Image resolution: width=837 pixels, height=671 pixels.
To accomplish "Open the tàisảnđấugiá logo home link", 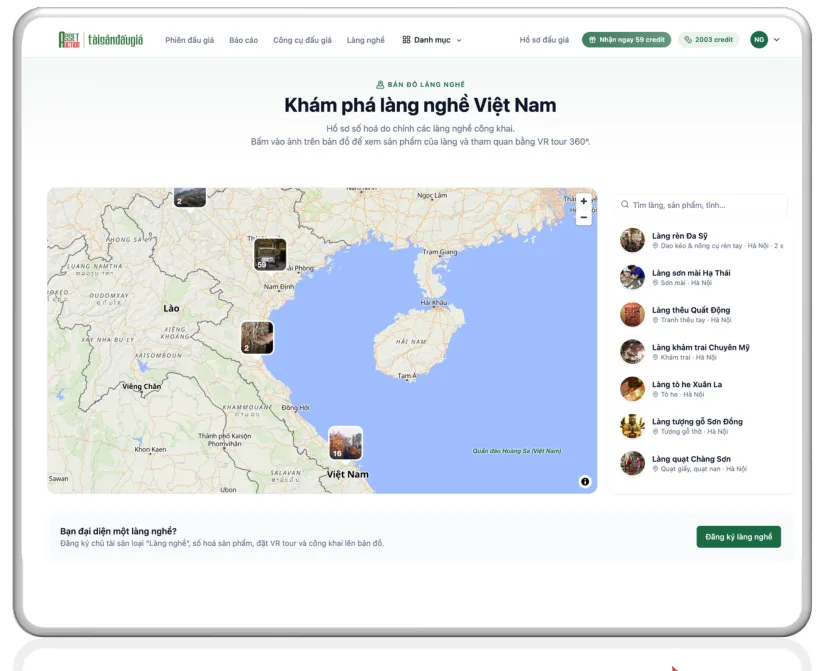I will [x=101, y=40].
